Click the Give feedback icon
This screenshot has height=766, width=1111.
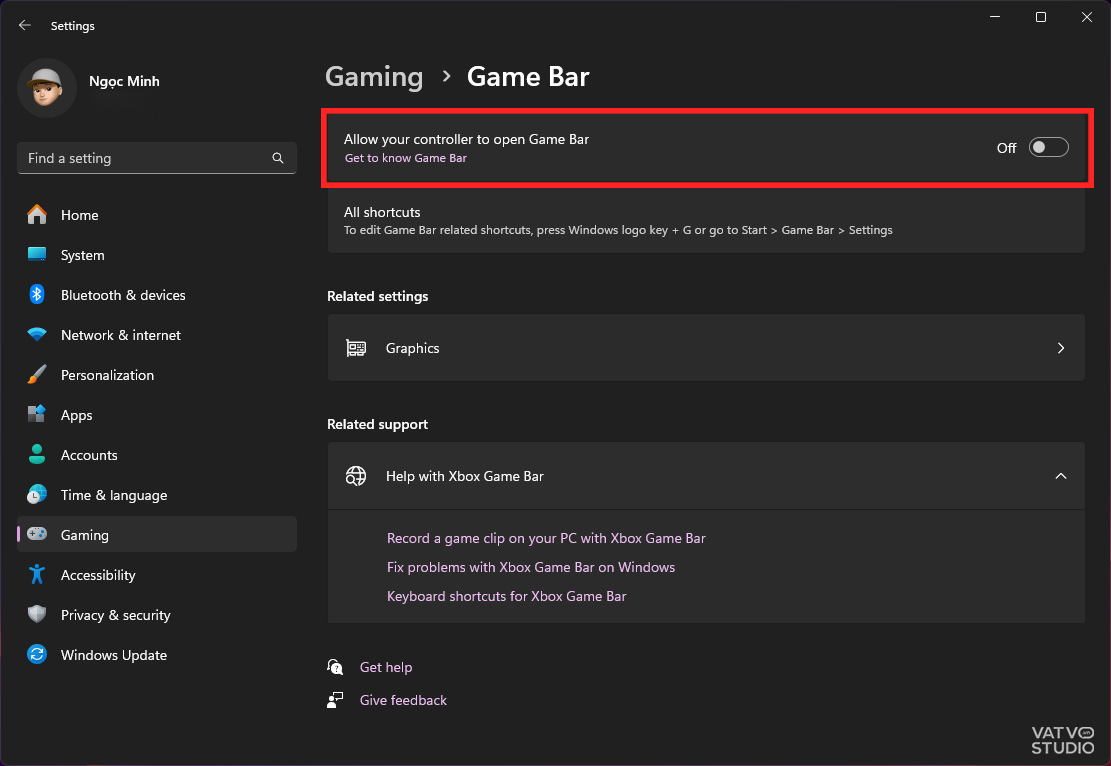click(335, 700)
